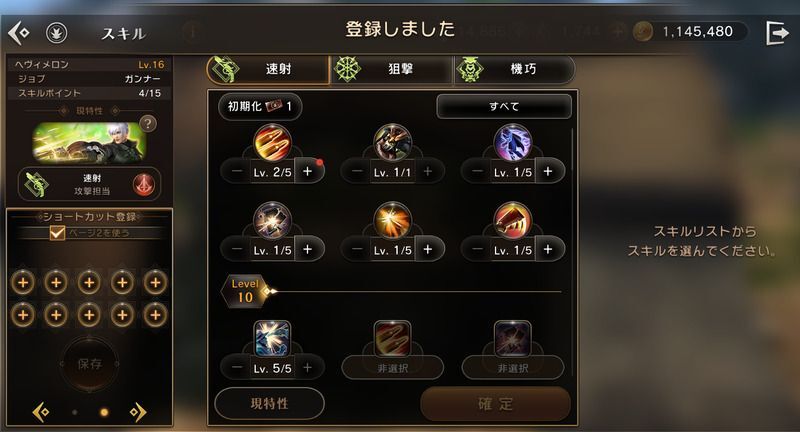
Task: Click the first empty shortcut slot
Action: point(23,282)
